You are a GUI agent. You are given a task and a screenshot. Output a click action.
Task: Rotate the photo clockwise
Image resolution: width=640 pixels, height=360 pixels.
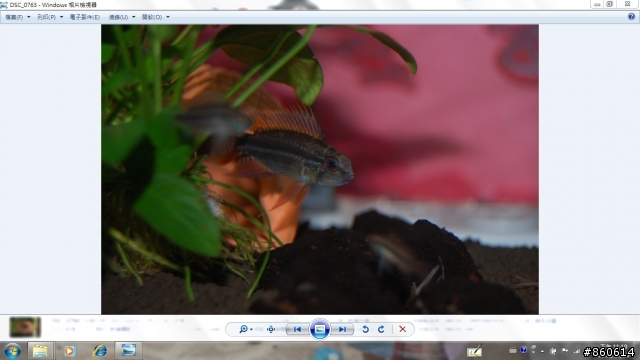381,329
